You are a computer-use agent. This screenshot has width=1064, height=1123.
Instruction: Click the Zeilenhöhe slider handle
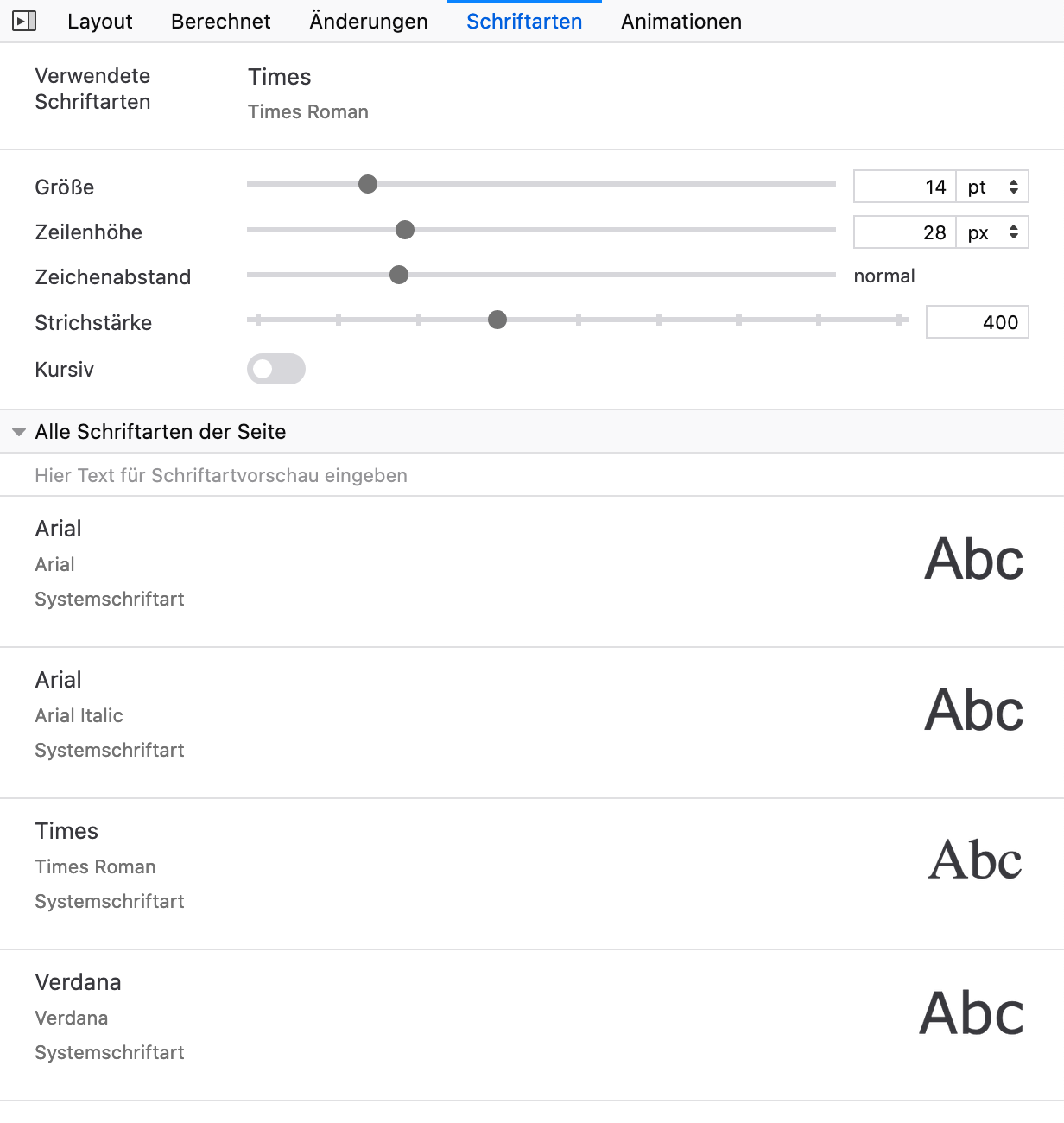(x=405, y=230)
